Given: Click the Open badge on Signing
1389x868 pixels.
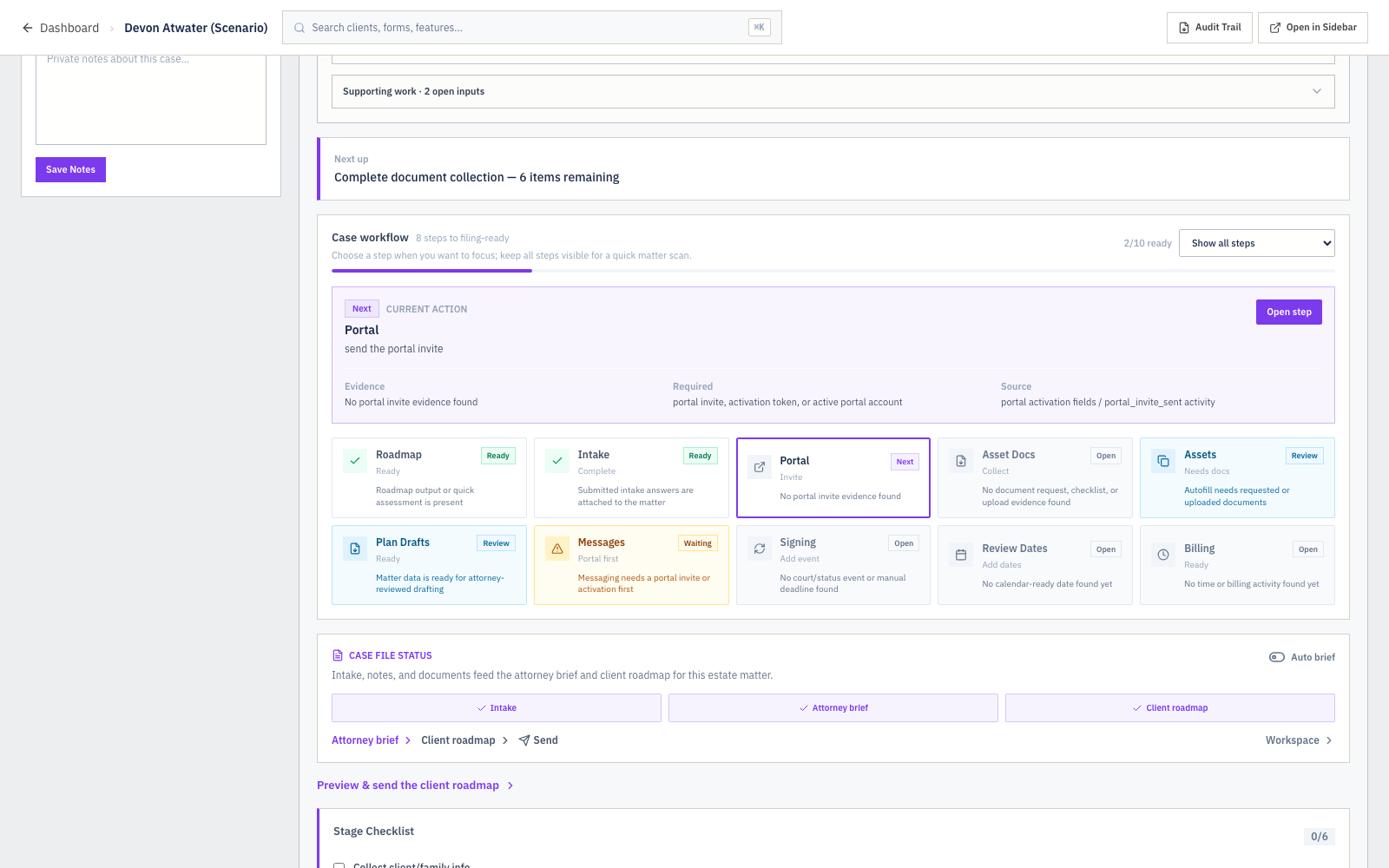Looking at the screenshot, I should 904,543.
